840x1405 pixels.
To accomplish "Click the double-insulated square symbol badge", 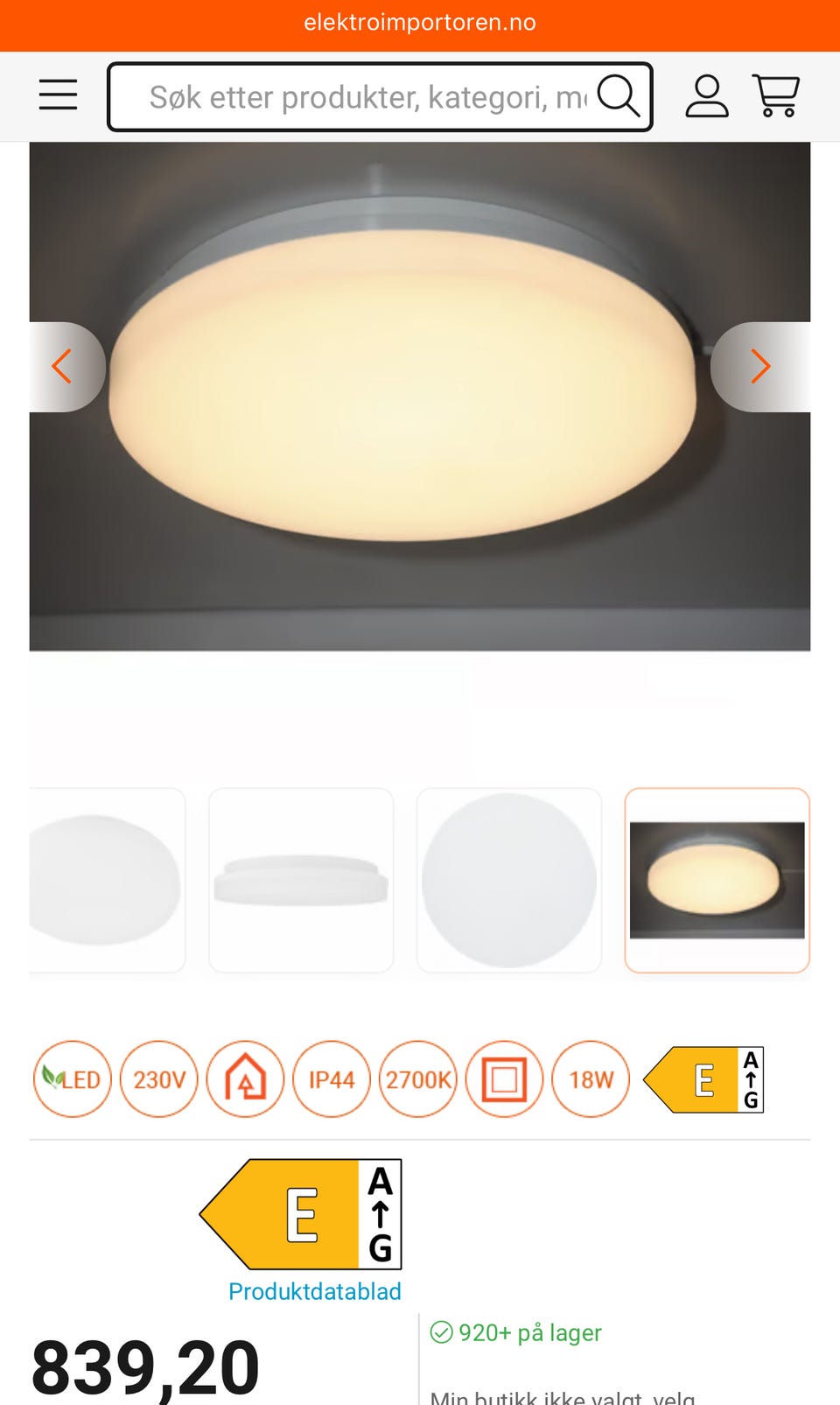I will pos(505,1078).
